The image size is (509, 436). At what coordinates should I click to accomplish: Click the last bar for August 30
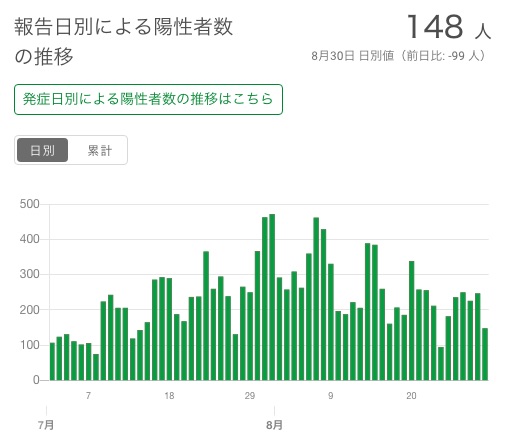[485, 354]
